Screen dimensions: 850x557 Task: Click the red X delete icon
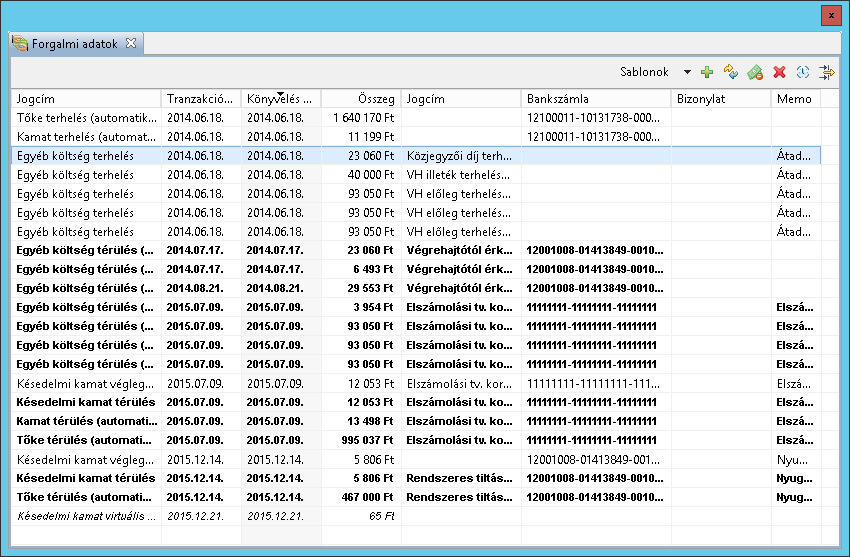point(779,72)
